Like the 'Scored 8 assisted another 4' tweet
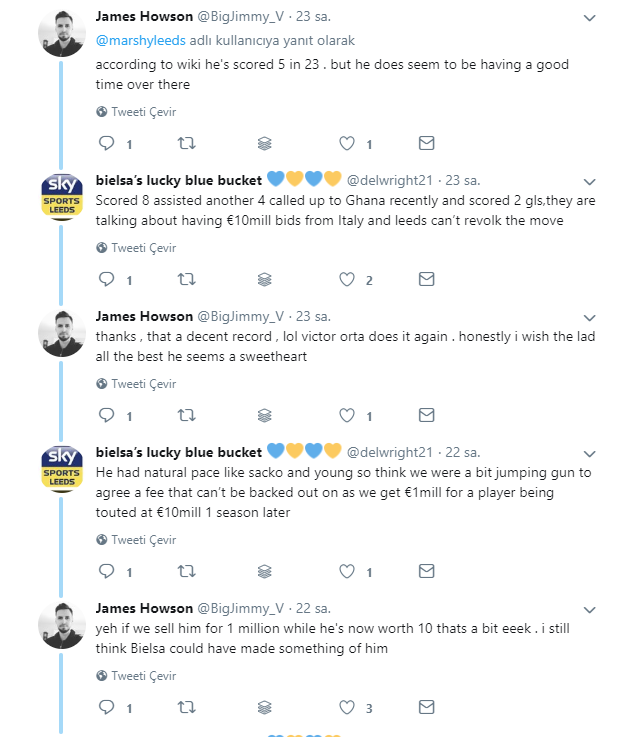The image size is (636, 737). 348,280
